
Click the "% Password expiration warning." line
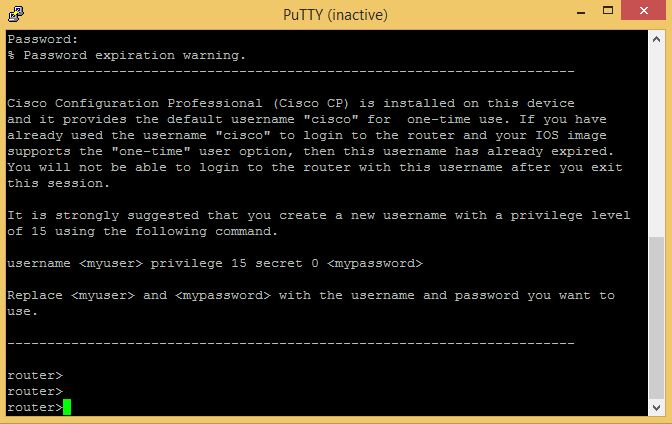(126, 55)
